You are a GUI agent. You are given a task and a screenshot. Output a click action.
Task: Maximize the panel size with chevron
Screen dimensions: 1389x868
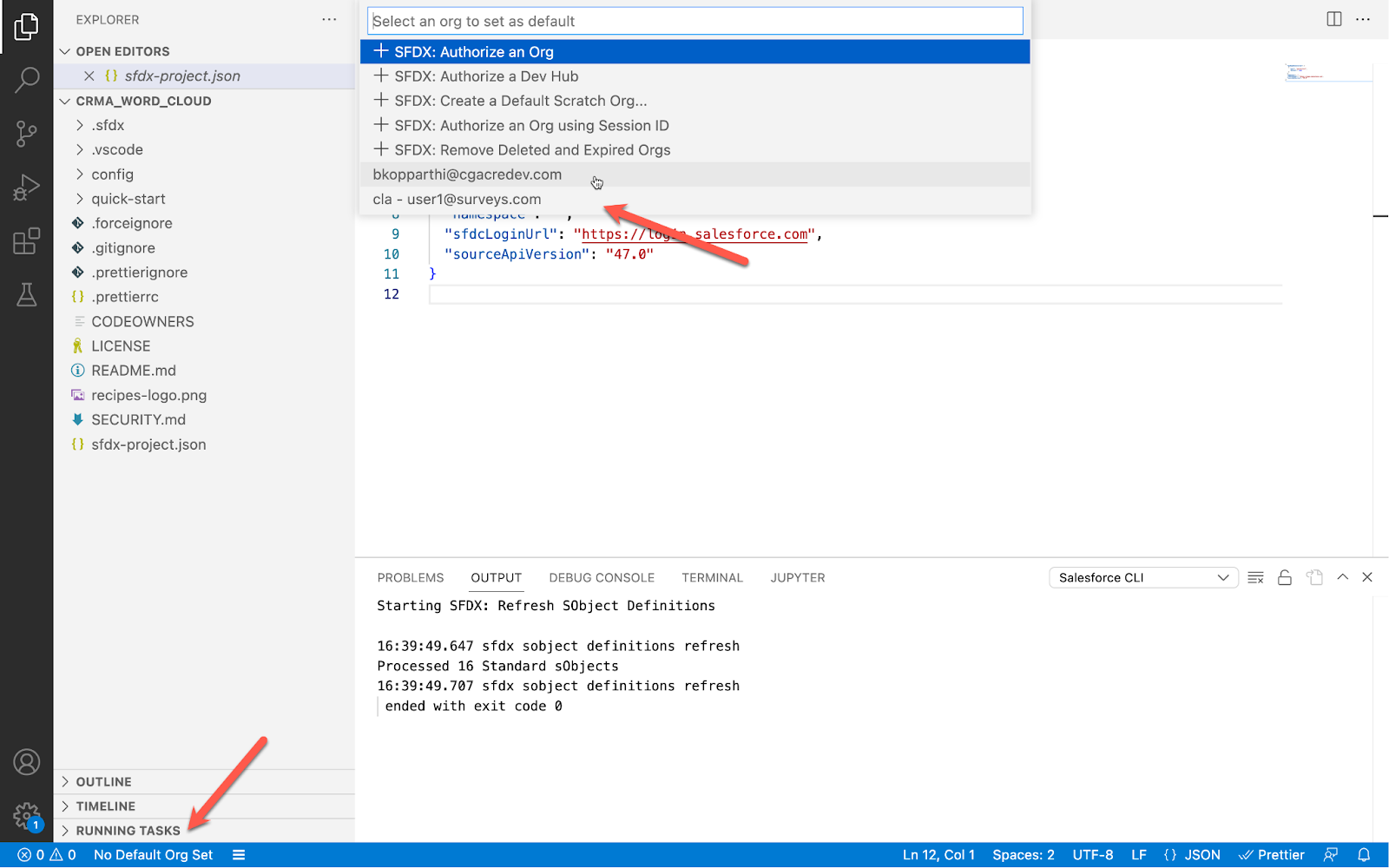[1343, 577]
